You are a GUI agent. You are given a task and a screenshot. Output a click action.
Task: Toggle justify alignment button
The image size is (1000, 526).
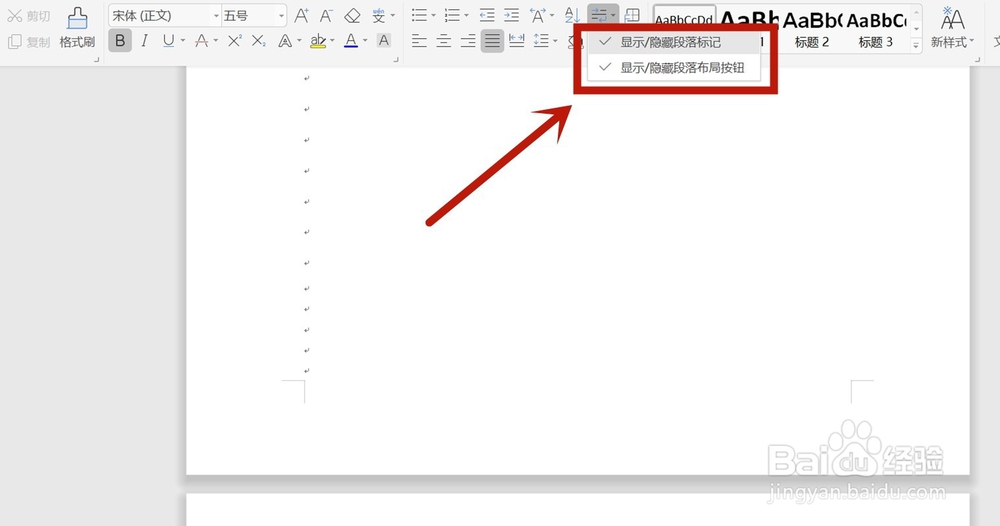[492, 41]
